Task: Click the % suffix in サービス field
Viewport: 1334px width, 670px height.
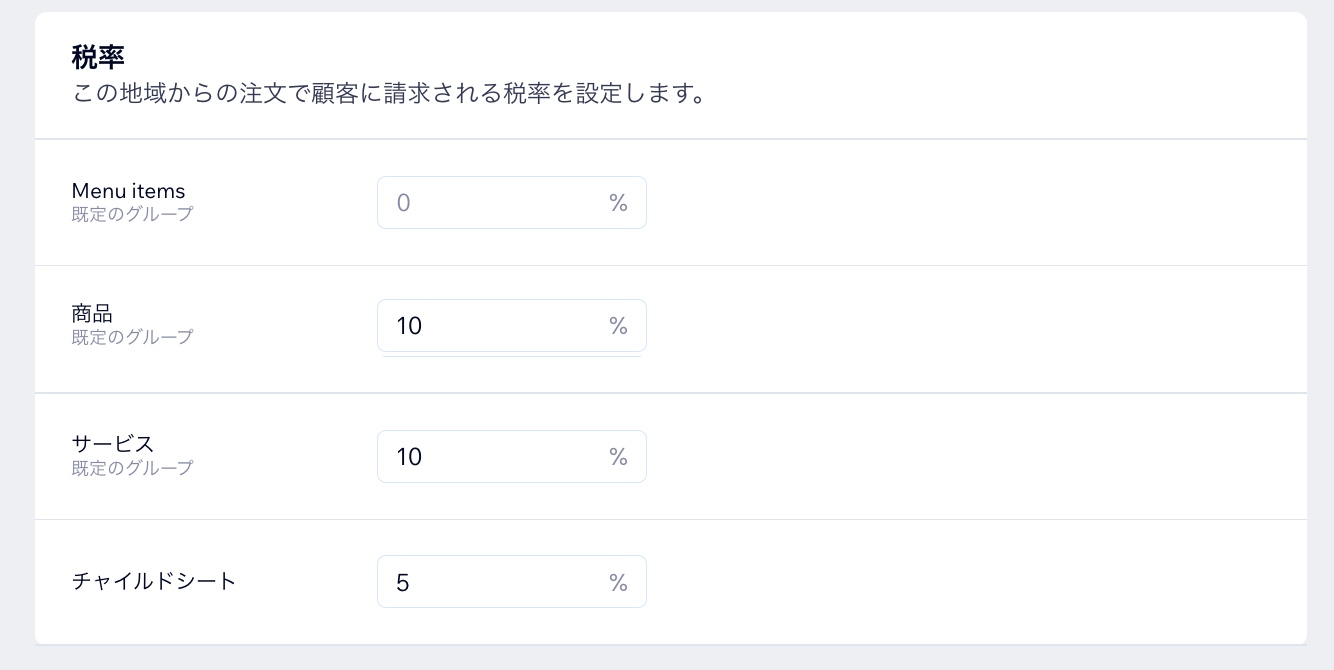Action: [618, 457]
